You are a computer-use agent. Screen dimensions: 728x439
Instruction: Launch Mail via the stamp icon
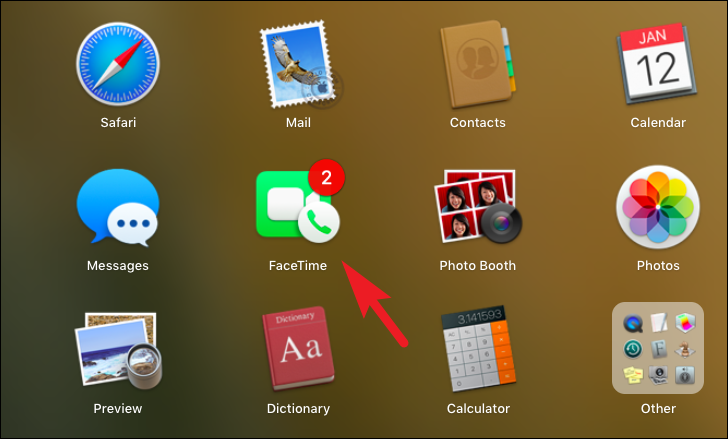[301, 65]
